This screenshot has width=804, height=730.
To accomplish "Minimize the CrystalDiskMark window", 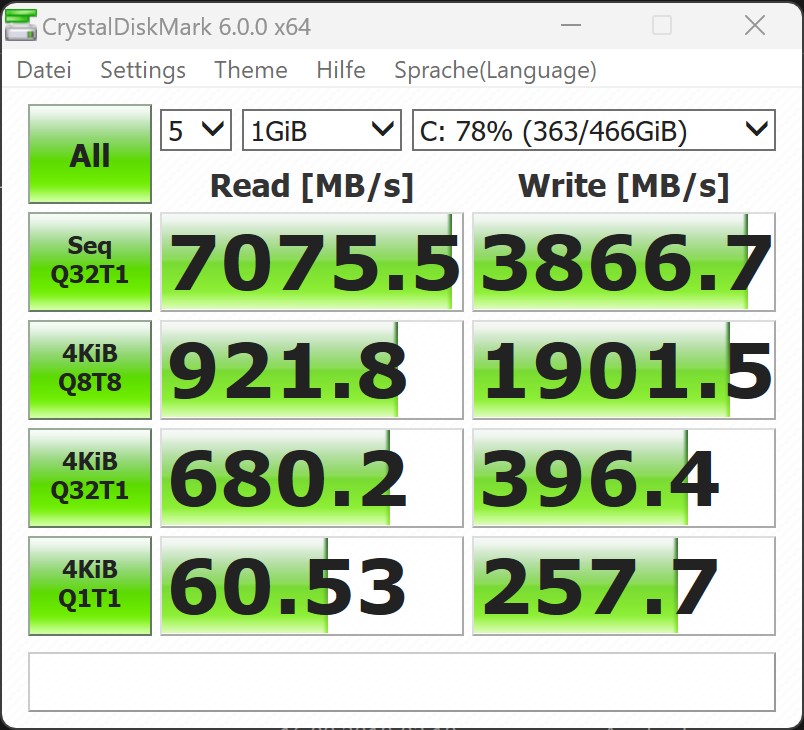I will pos(571,25).
